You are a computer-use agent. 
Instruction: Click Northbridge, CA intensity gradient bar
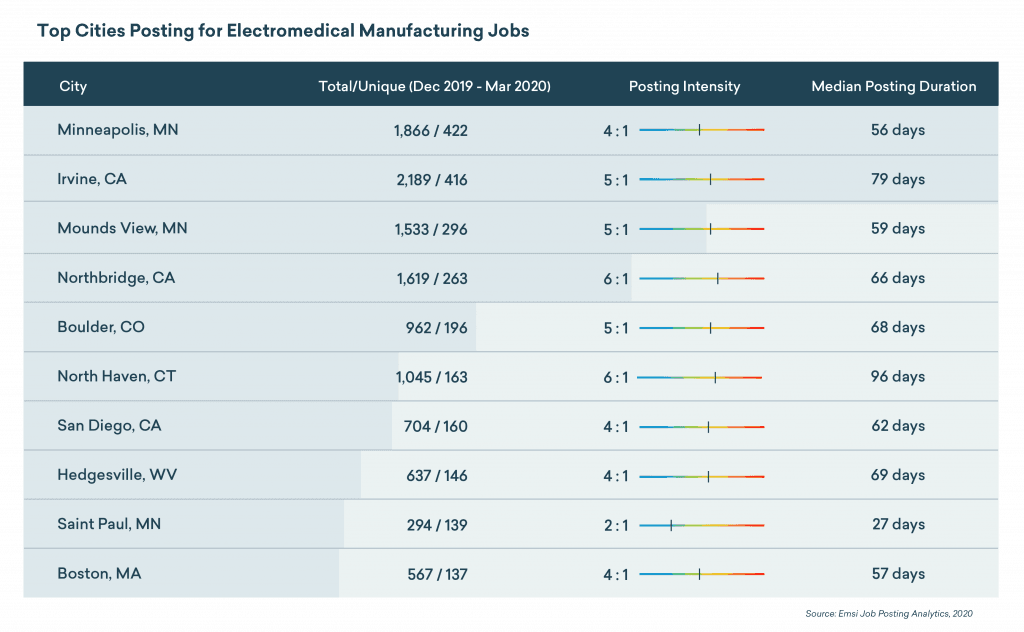(x=701, y=278)
